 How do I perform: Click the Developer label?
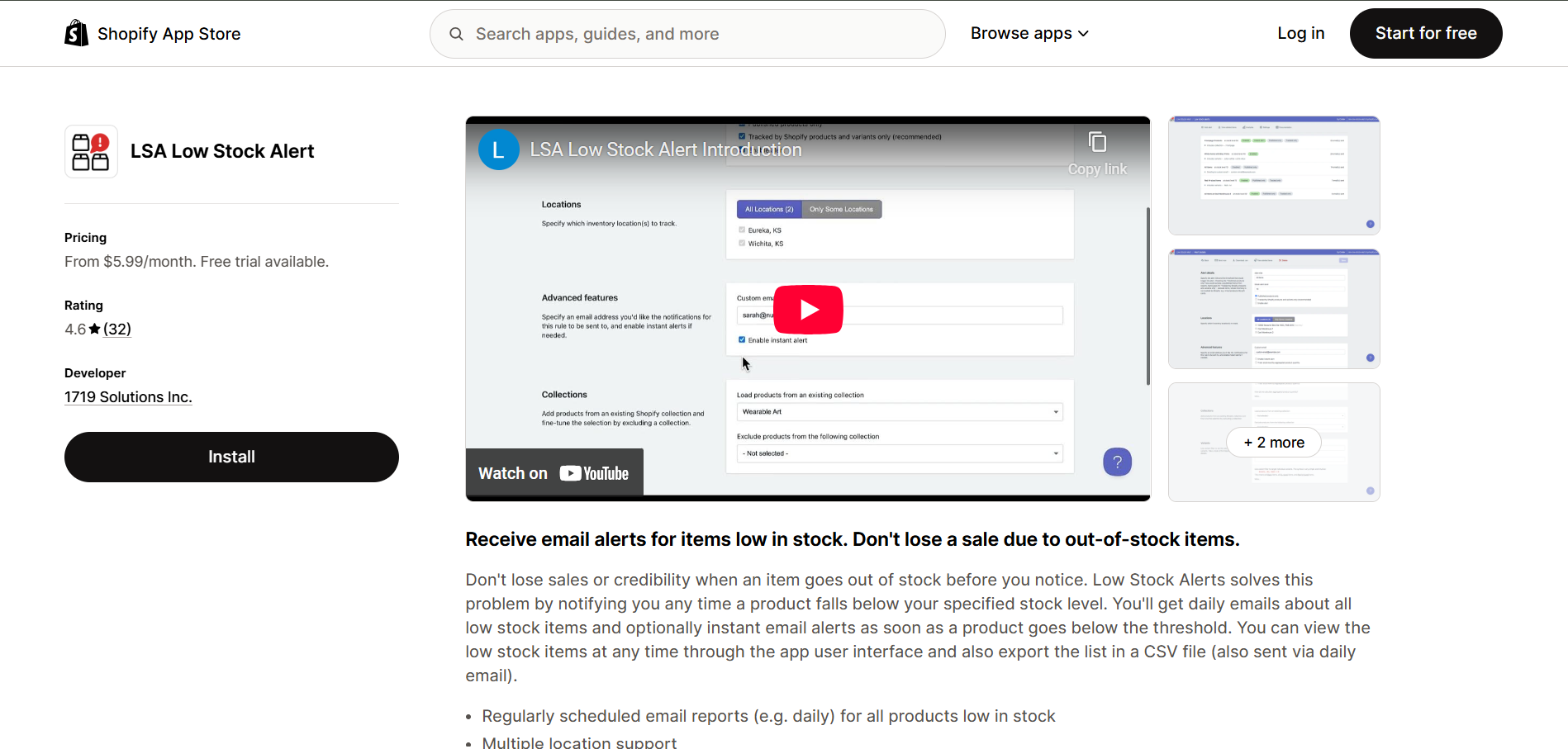pos(95,373)
